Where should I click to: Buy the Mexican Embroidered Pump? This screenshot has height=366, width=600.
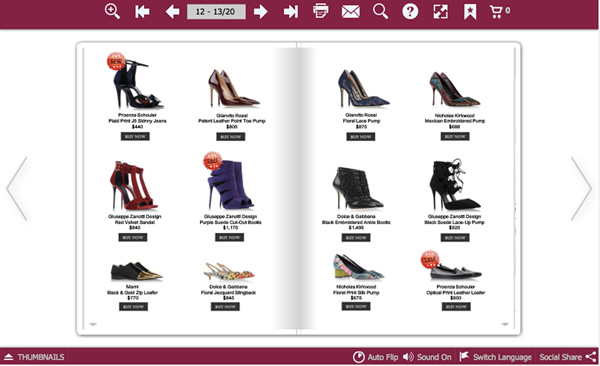pos(455,136)
